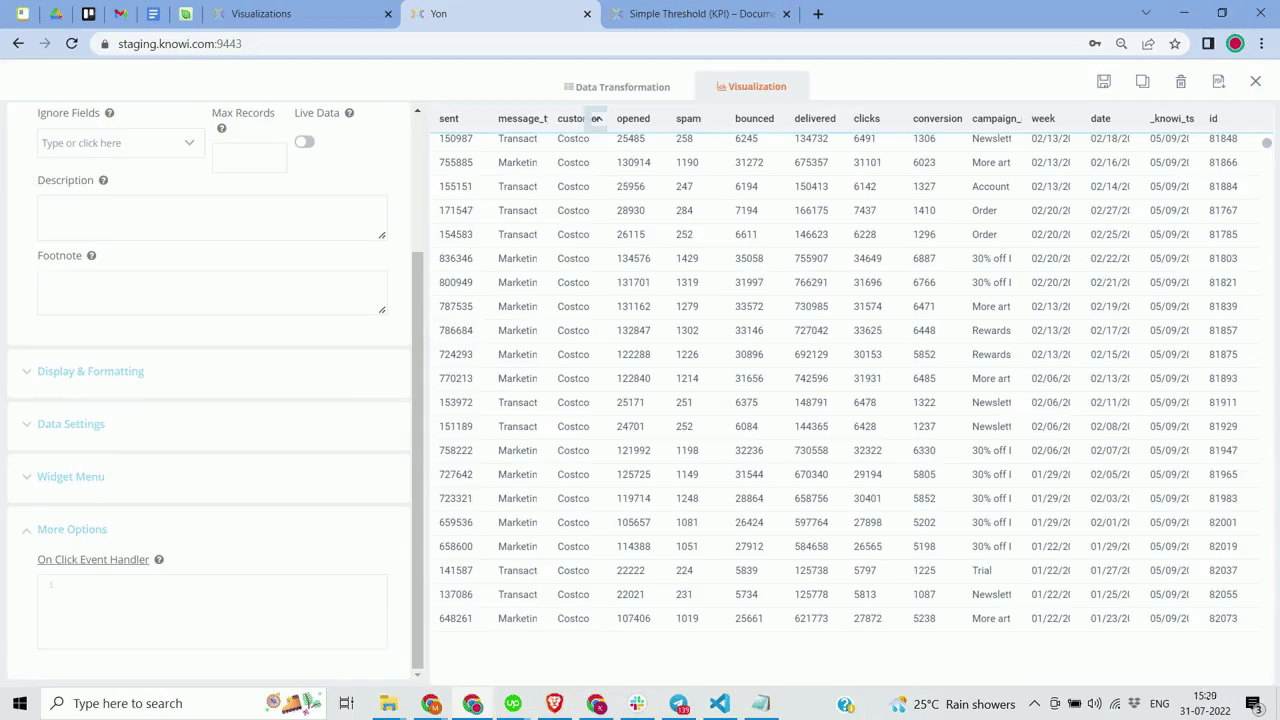Click help icon next to Ignore Fields
The height and width of the screenshot is (720, 1280).
[110, 113]
